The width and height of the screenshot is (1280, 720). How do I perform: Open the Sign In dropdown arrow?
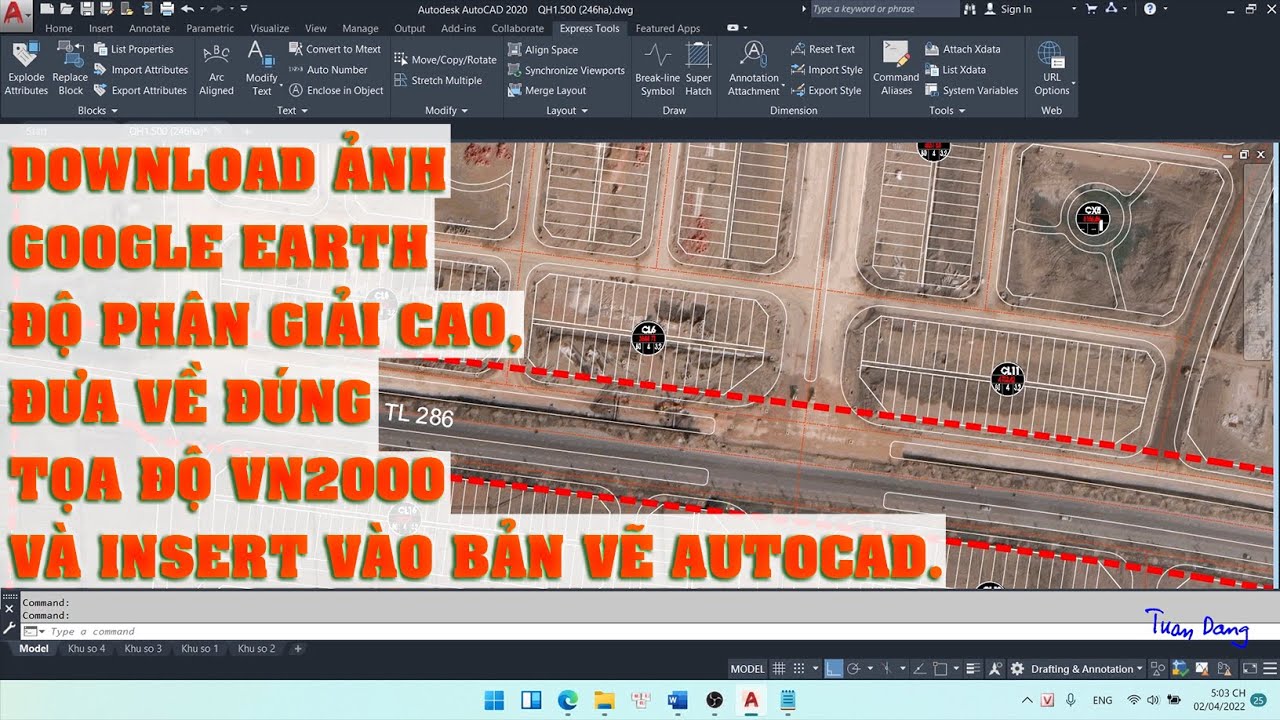(1073, 9)
